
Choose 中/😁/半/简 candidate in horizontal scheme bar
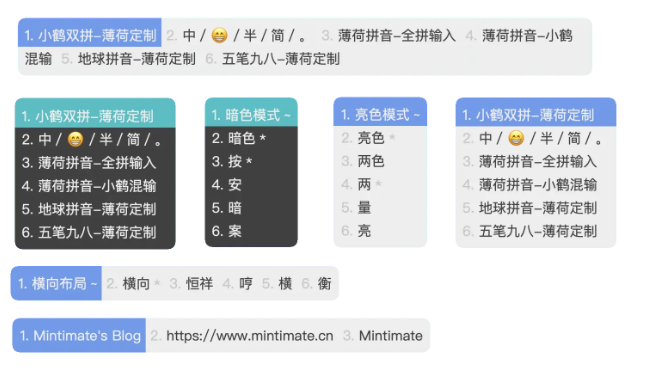point(236,36)
